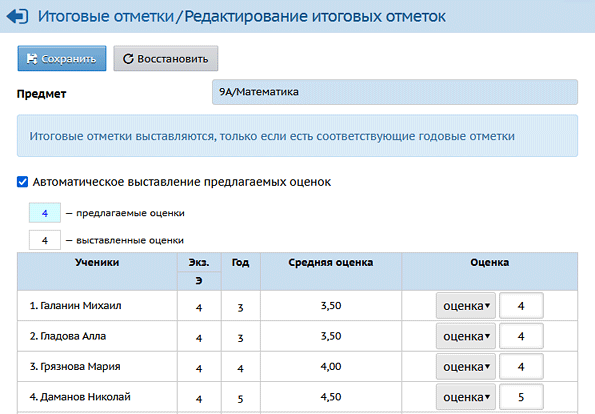Click year grade 4 for Грязнова Мария

point(241,368)
